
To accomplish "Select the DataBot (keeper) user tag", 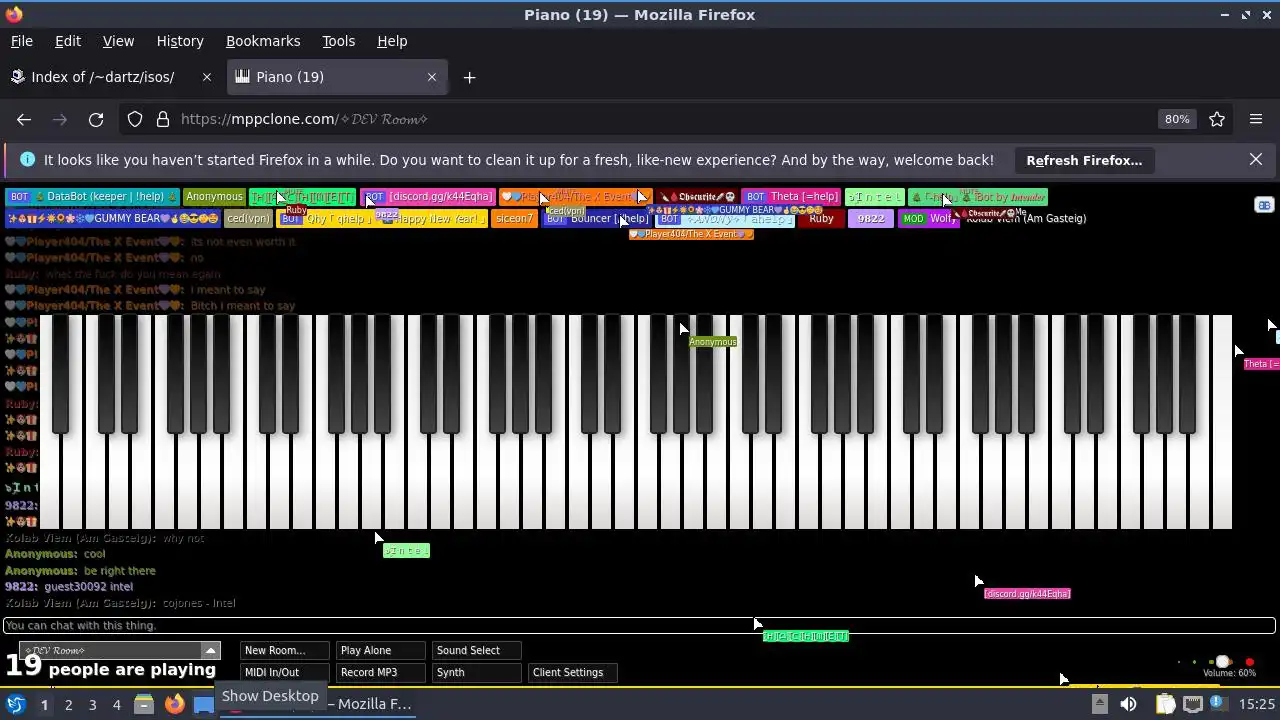I will point(92,197).
